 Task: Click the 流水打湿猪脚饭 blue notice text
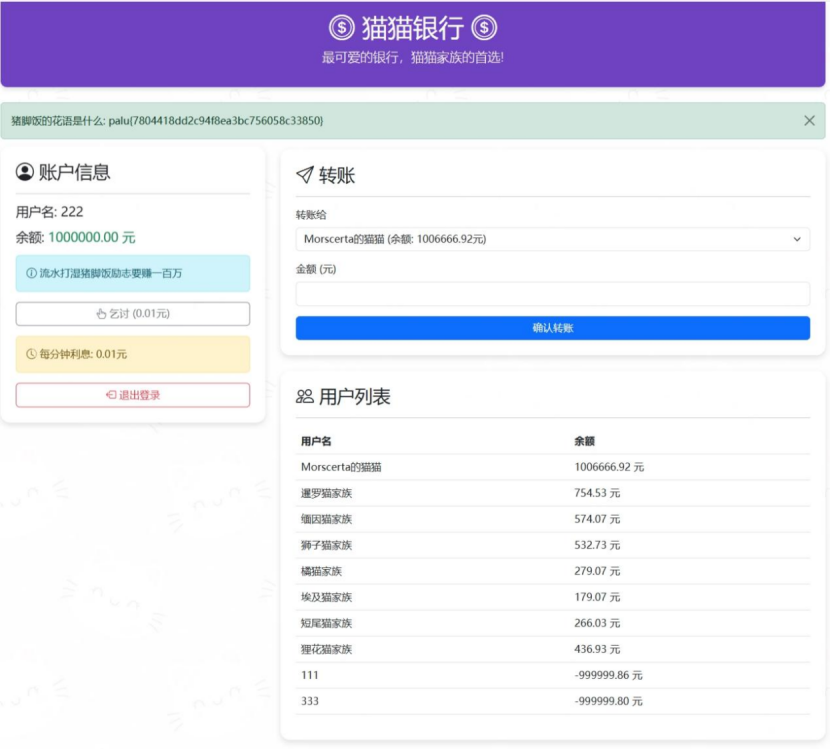click(111, 273)
